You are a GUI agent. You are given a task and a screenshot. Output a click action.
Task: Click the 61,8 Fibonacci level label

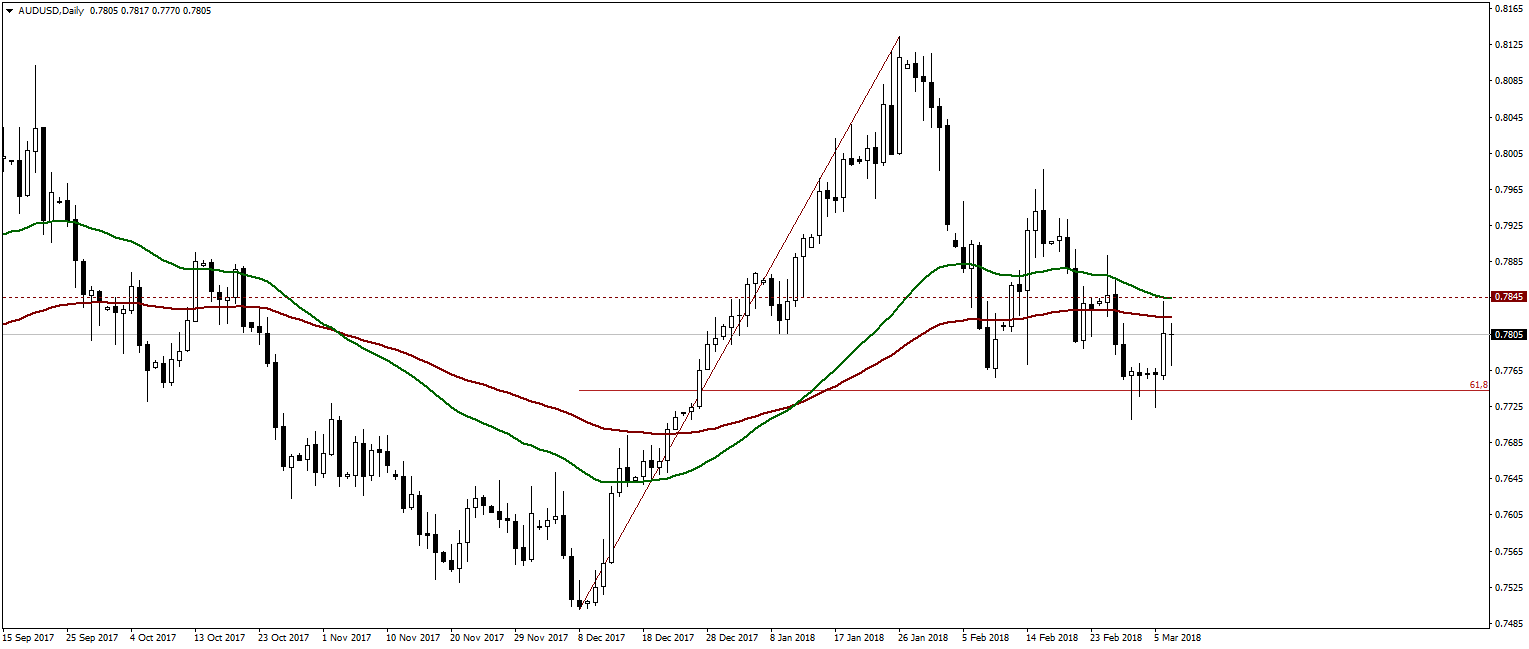pos(1478,384)
